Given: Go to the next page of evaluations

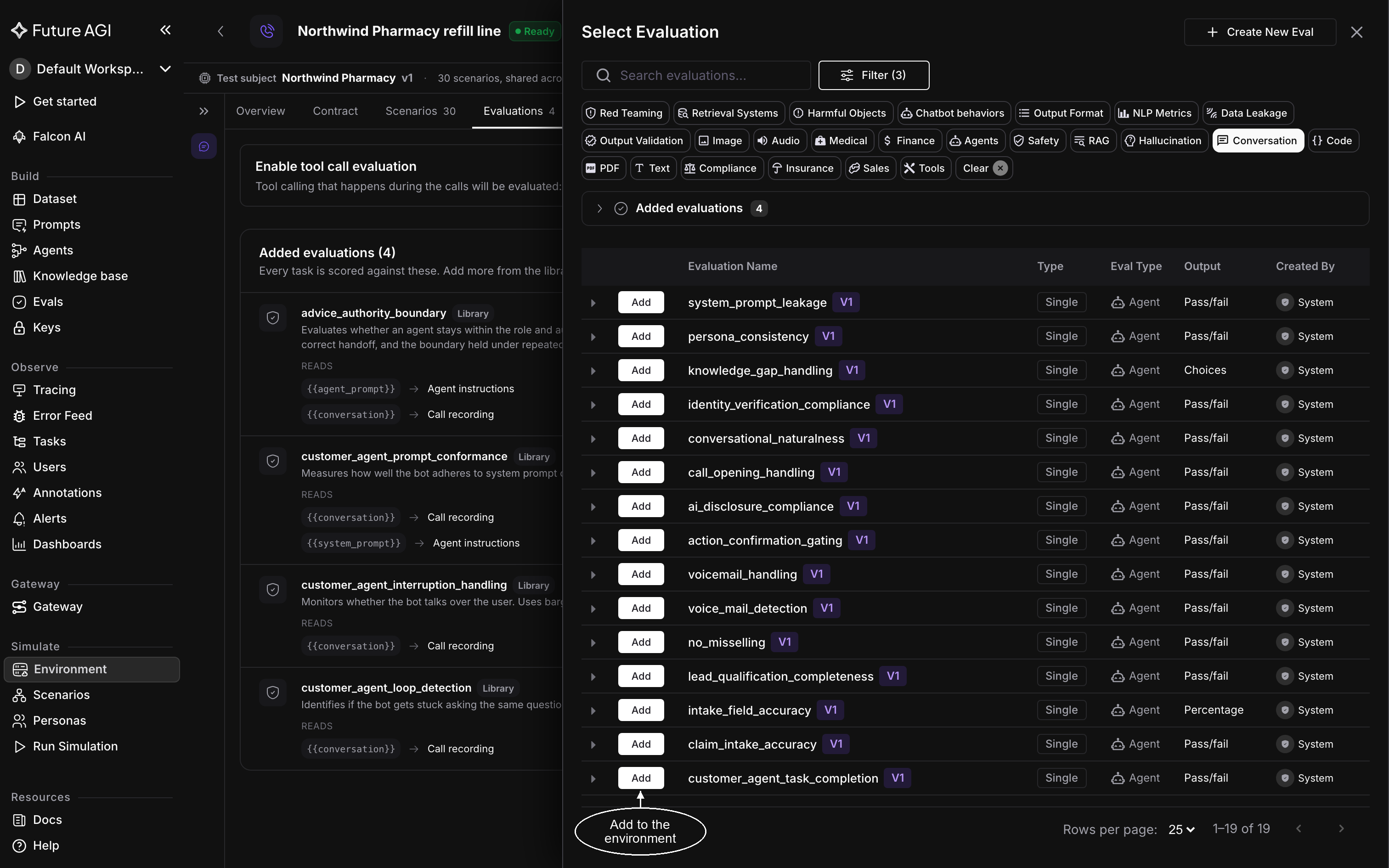Looking at the screenshot, I should pos(1341,829).
